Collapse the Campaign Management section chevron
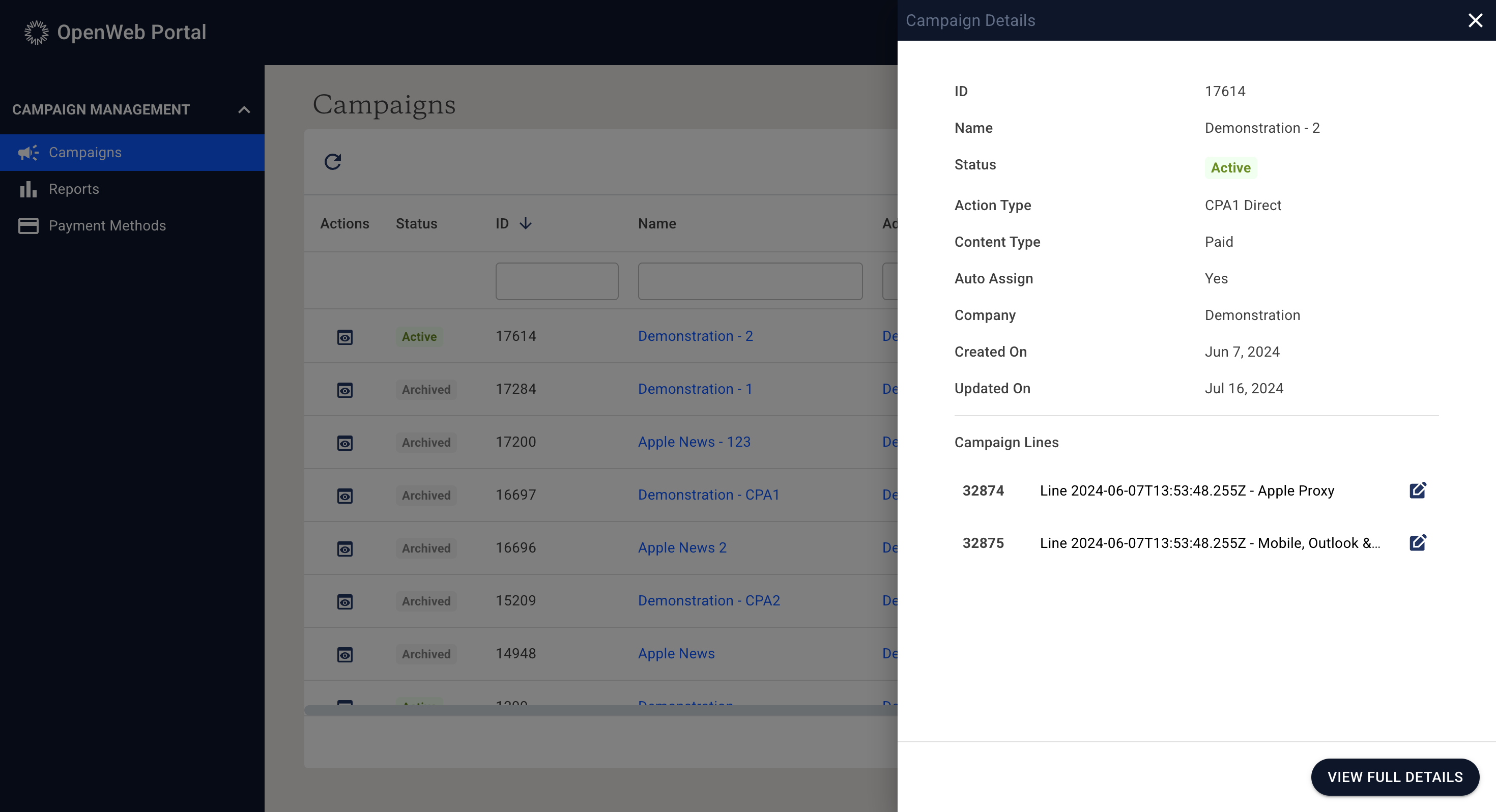This screenshot has height=812, width=1496. (x=244, y=110)
